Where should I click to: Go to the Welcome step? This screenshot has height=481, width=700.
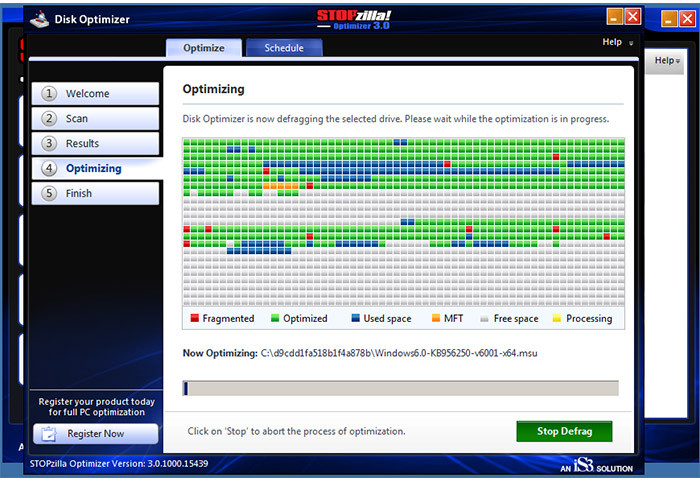[x=95, y=93]
